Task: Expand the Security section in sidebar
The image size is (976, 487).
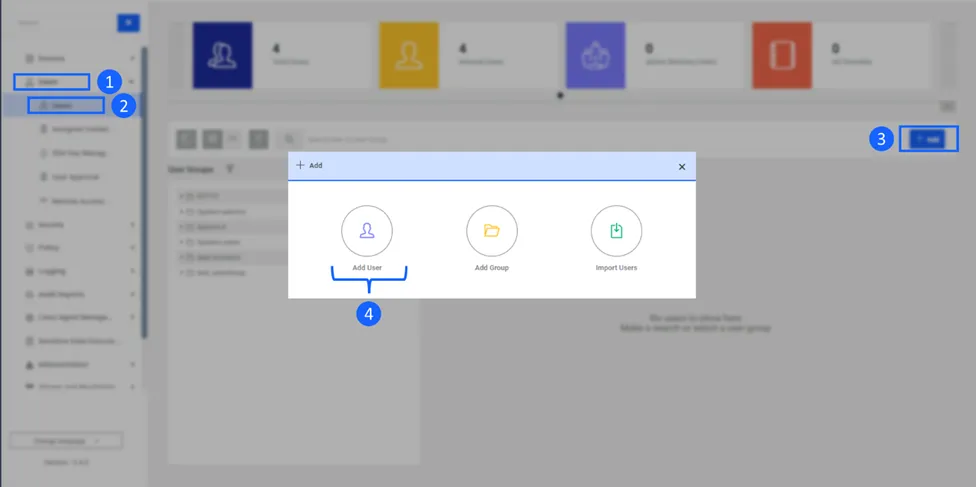Action: pos(80,224)
